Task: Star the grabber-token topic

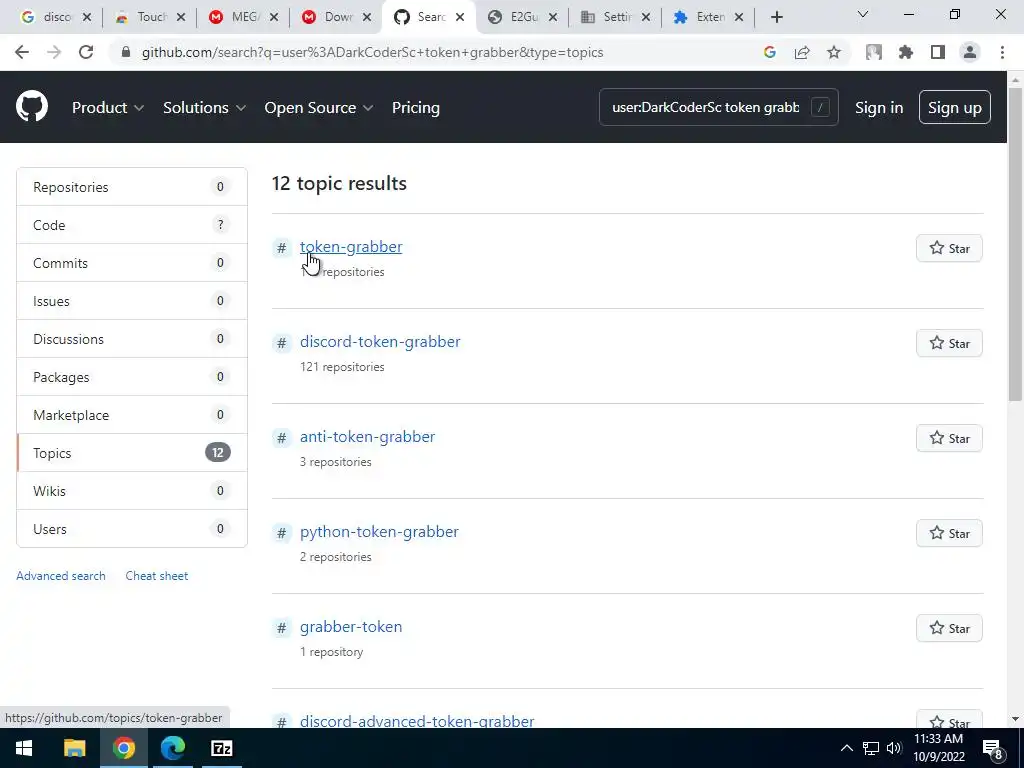Action: click(x=949, y=628)
